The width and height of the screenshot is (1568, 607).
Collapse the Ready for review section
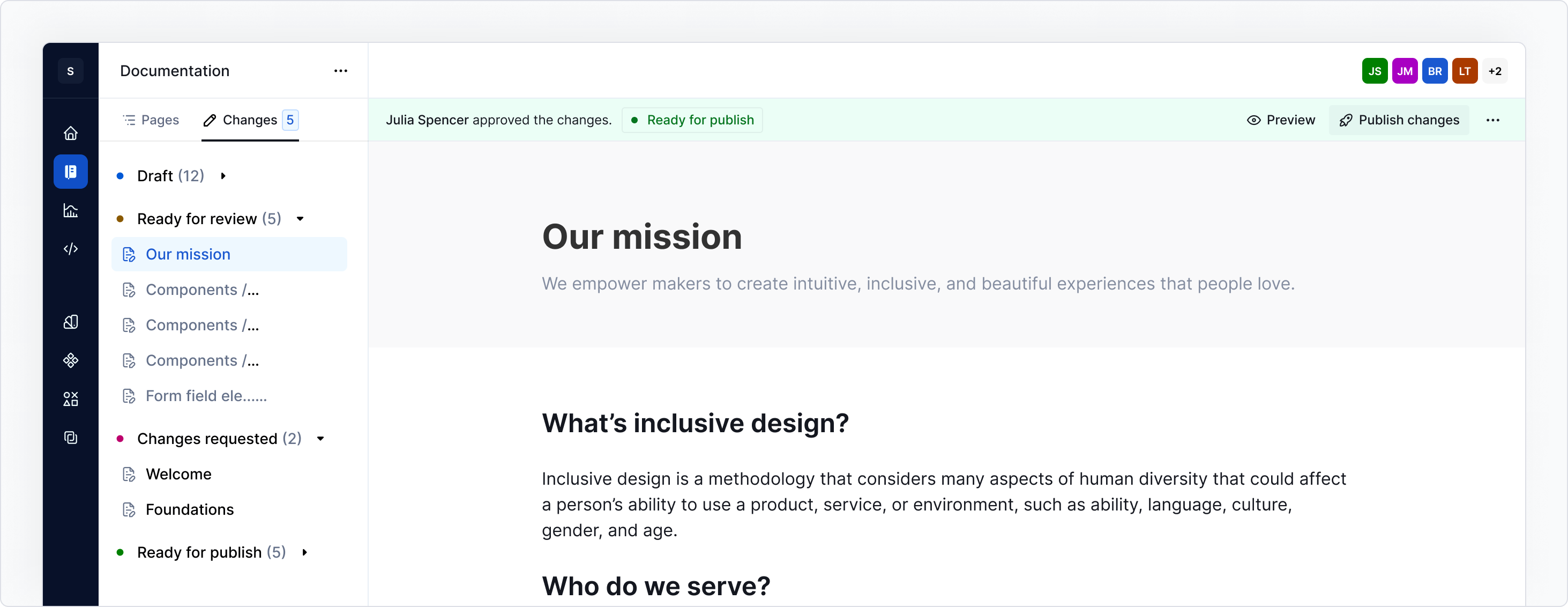(x=301, y=219)
